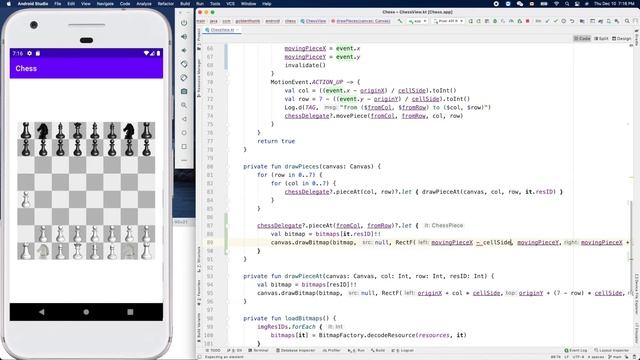This screenshot has width=640, height=360.
Task: Click the macOS Spotlight search icon
Action: tap(567, 4)
